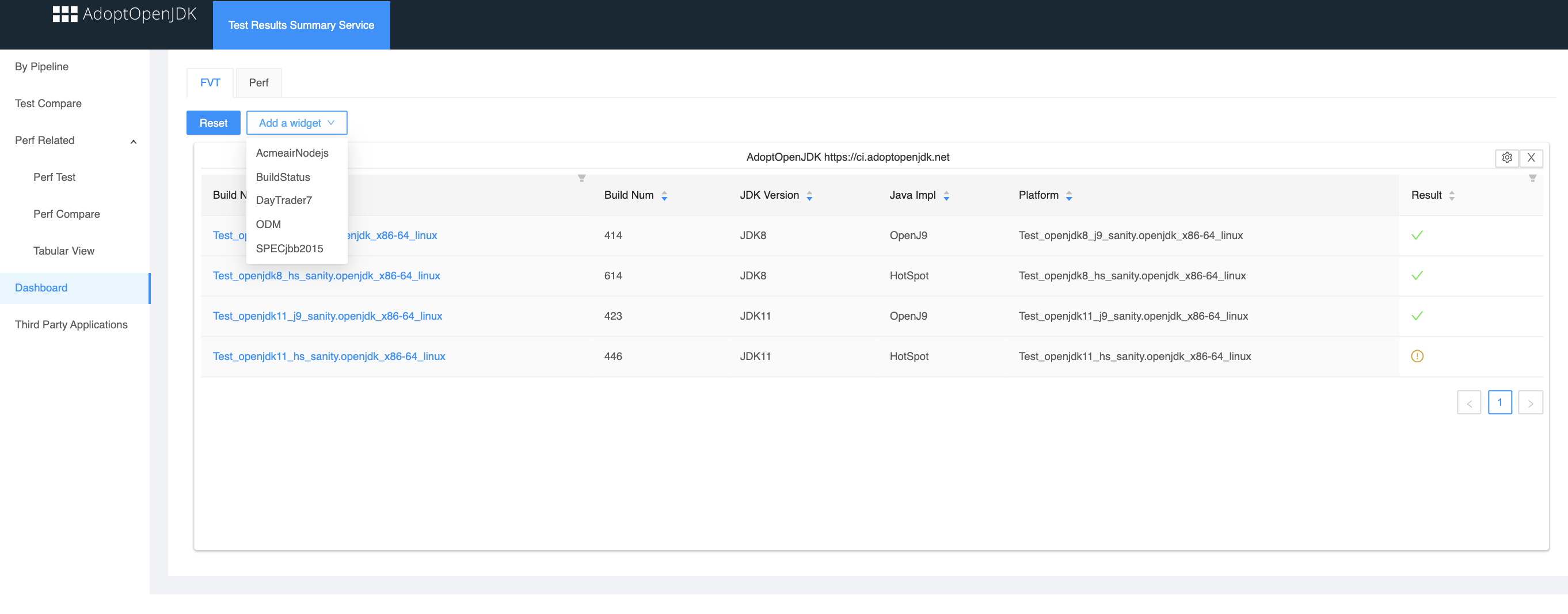Open Tabular View in sidebar
Screen dimensions: 1568x614
tap(64, 251)
